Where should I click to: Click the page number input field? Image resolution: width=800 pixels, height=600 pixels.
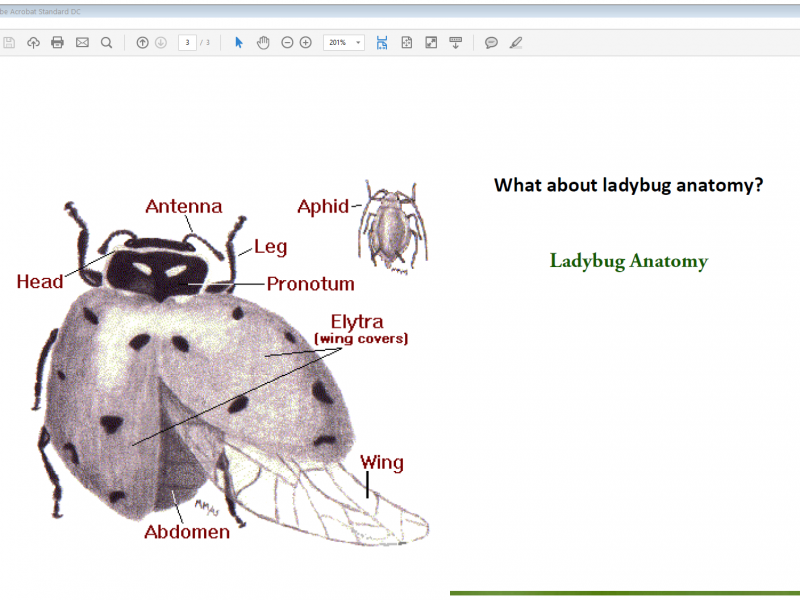(187, 43)
